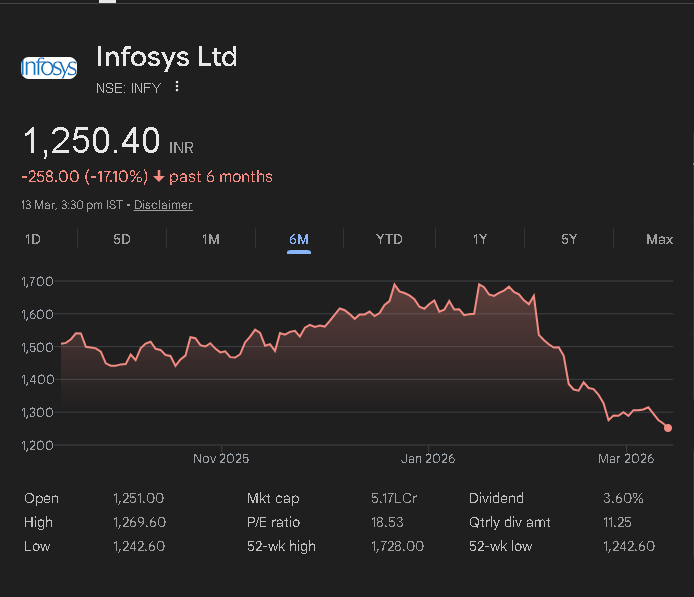
Task: Click the 52-wk high value 1,728.00
Action: click(x=397, y=546)
